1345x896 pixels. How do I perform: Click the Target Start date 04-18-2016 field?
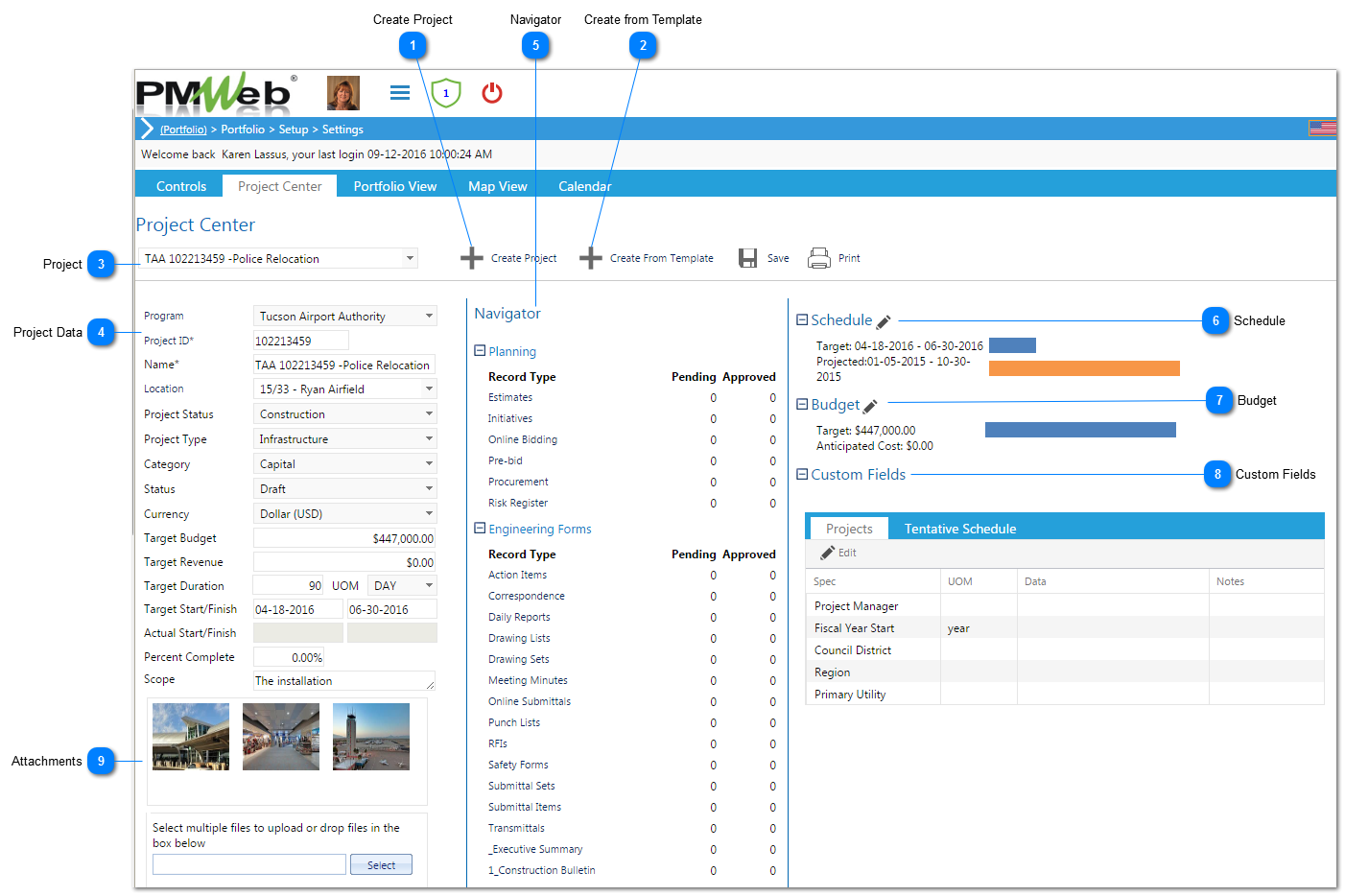click(297, 609)
